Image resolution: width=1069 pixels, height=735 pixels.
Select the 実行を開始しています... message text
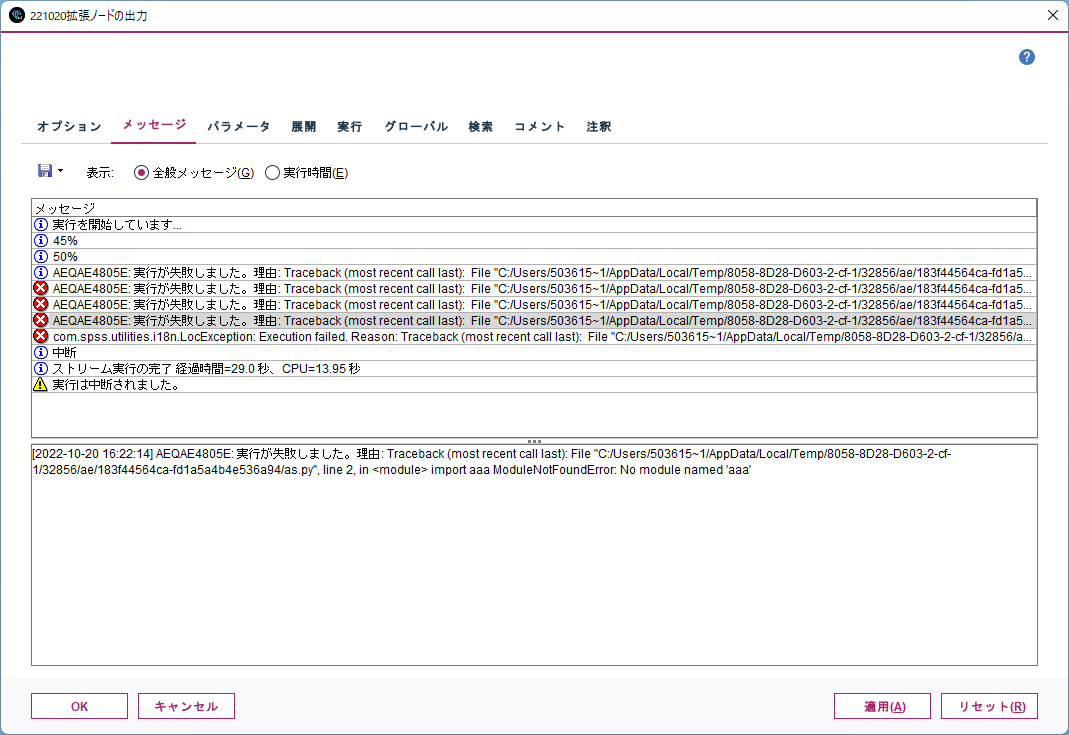point(117,224)
